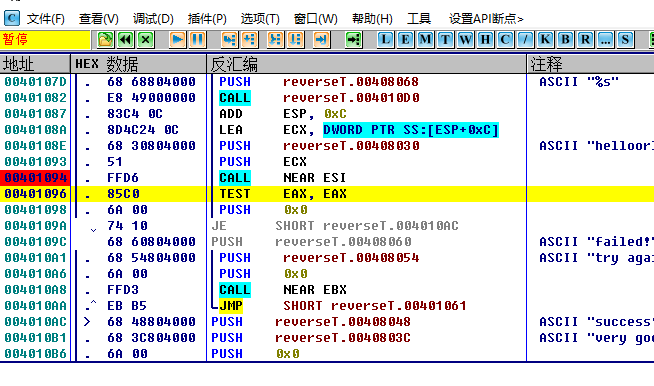The image size is (654, 386).
Task: Click the close program X icon
Action: click(146, 40)
